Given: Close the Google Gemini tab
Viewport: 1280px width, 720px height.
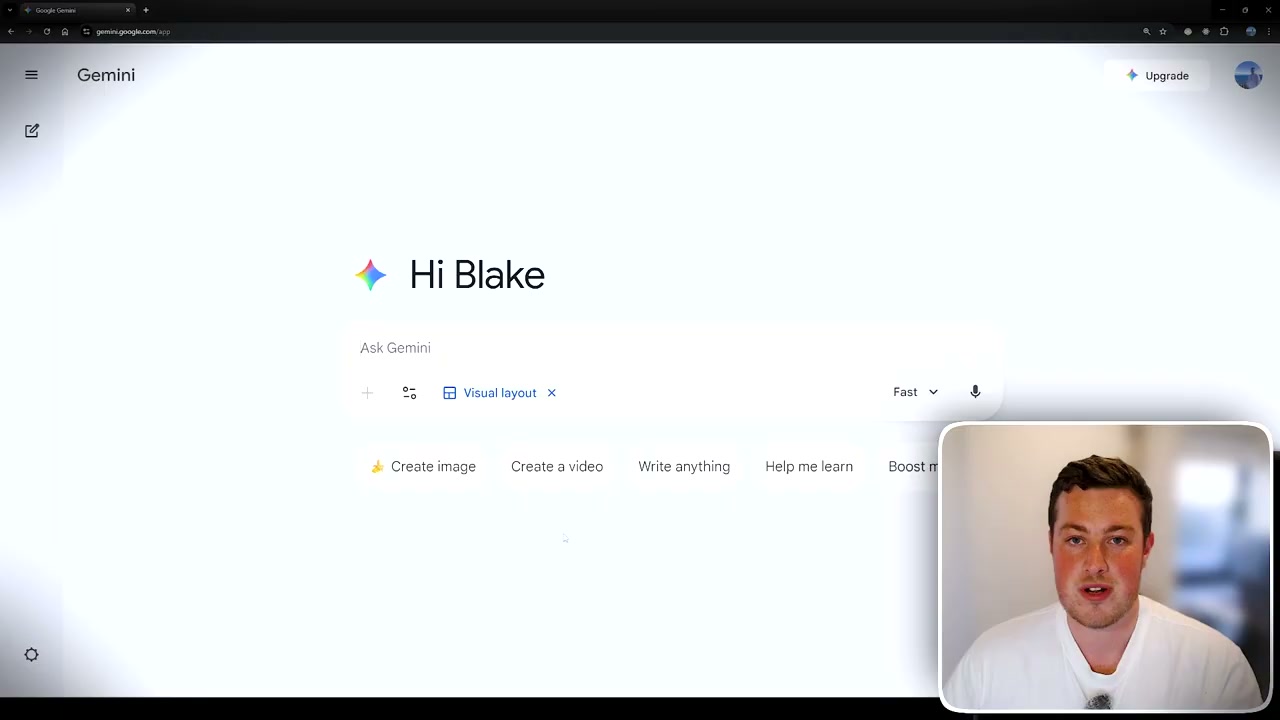Looking at the screenshot, I should (x=128, y=10).
